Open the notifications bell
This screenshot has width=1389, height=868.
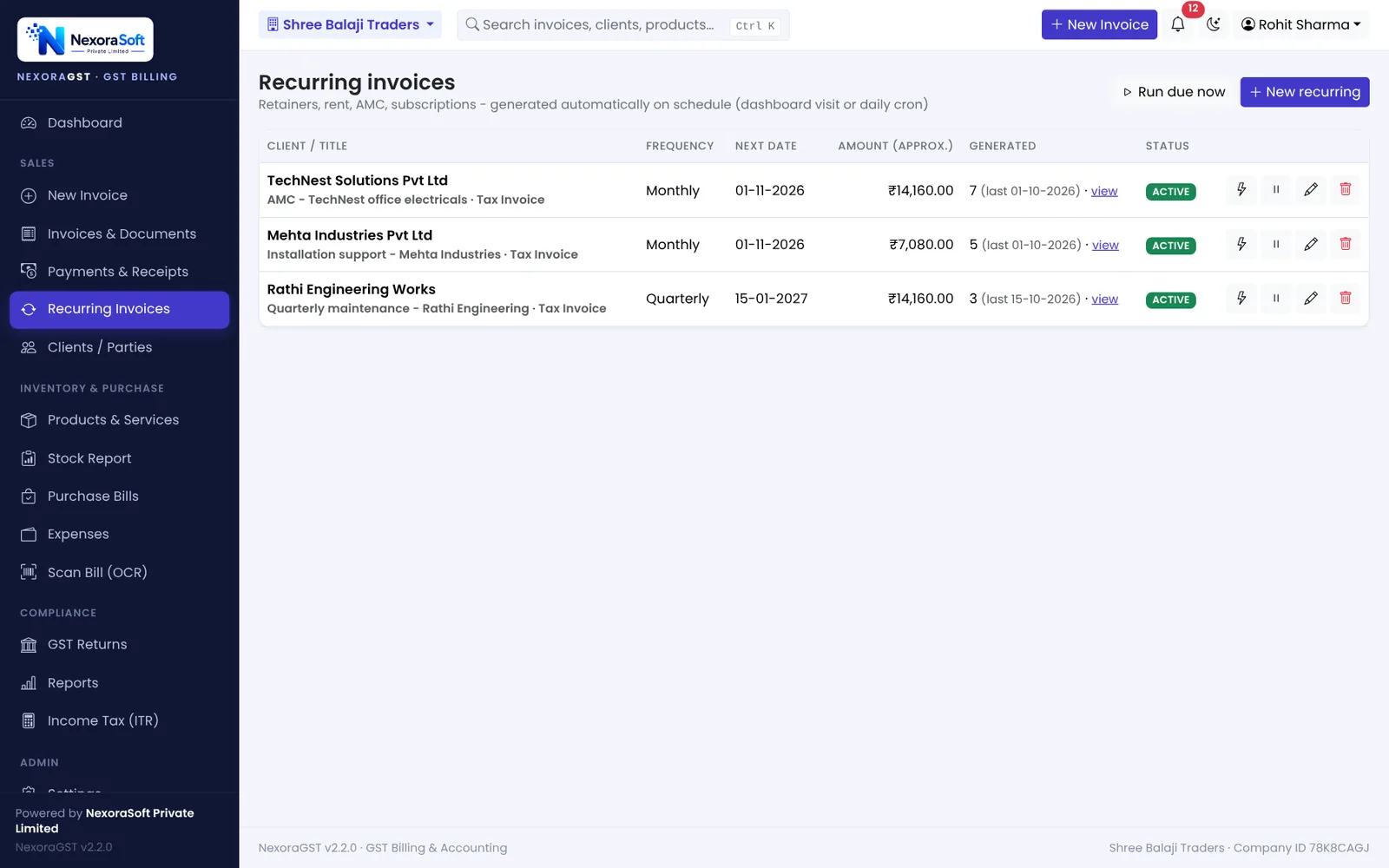1178,24
